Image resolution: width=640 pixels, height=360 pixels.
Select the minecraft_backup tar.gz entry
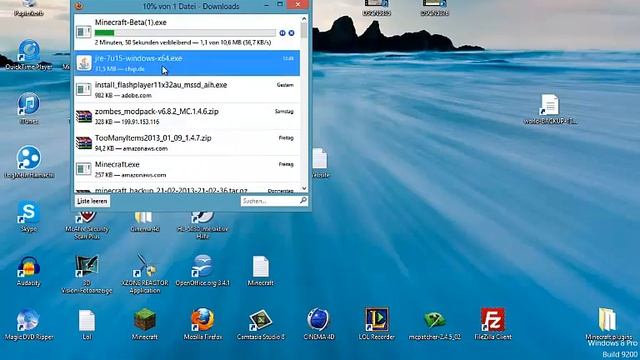pos(187,189)
